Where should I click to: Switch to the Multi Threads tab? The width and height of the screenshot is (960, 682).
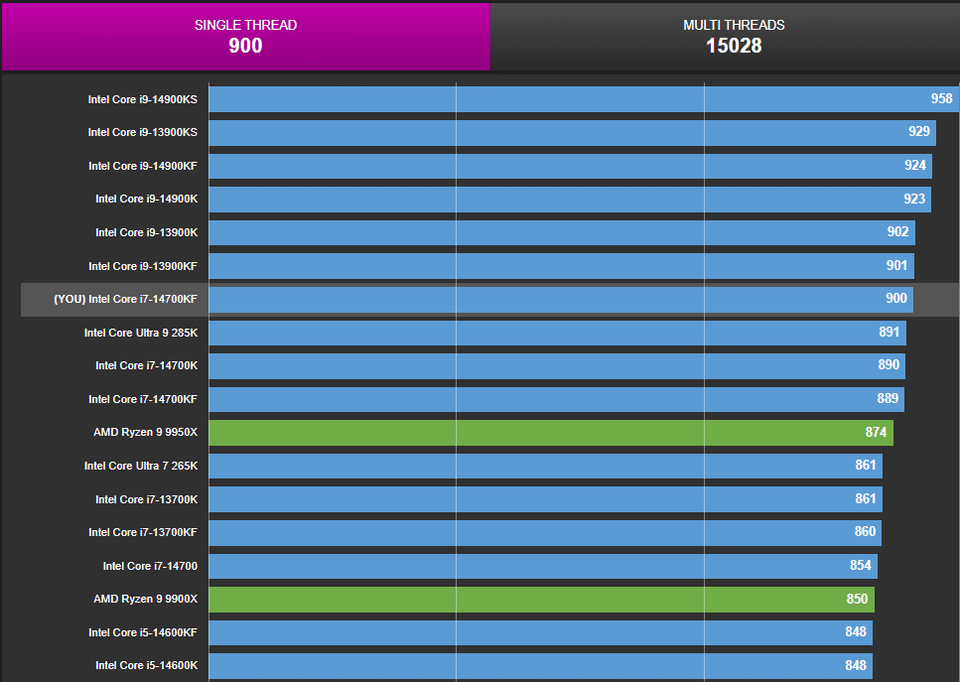pyautogui.click(x=725, y=36)
